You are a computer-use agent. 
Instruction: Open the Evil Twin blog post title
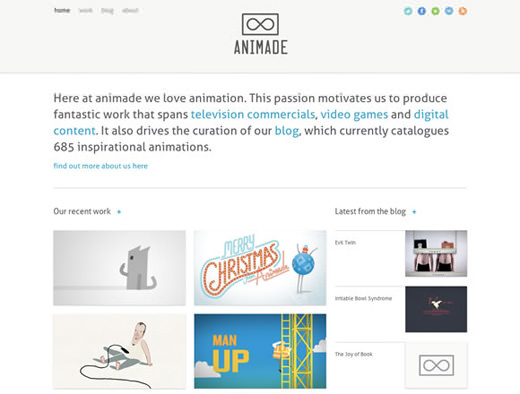pos(345,242)
